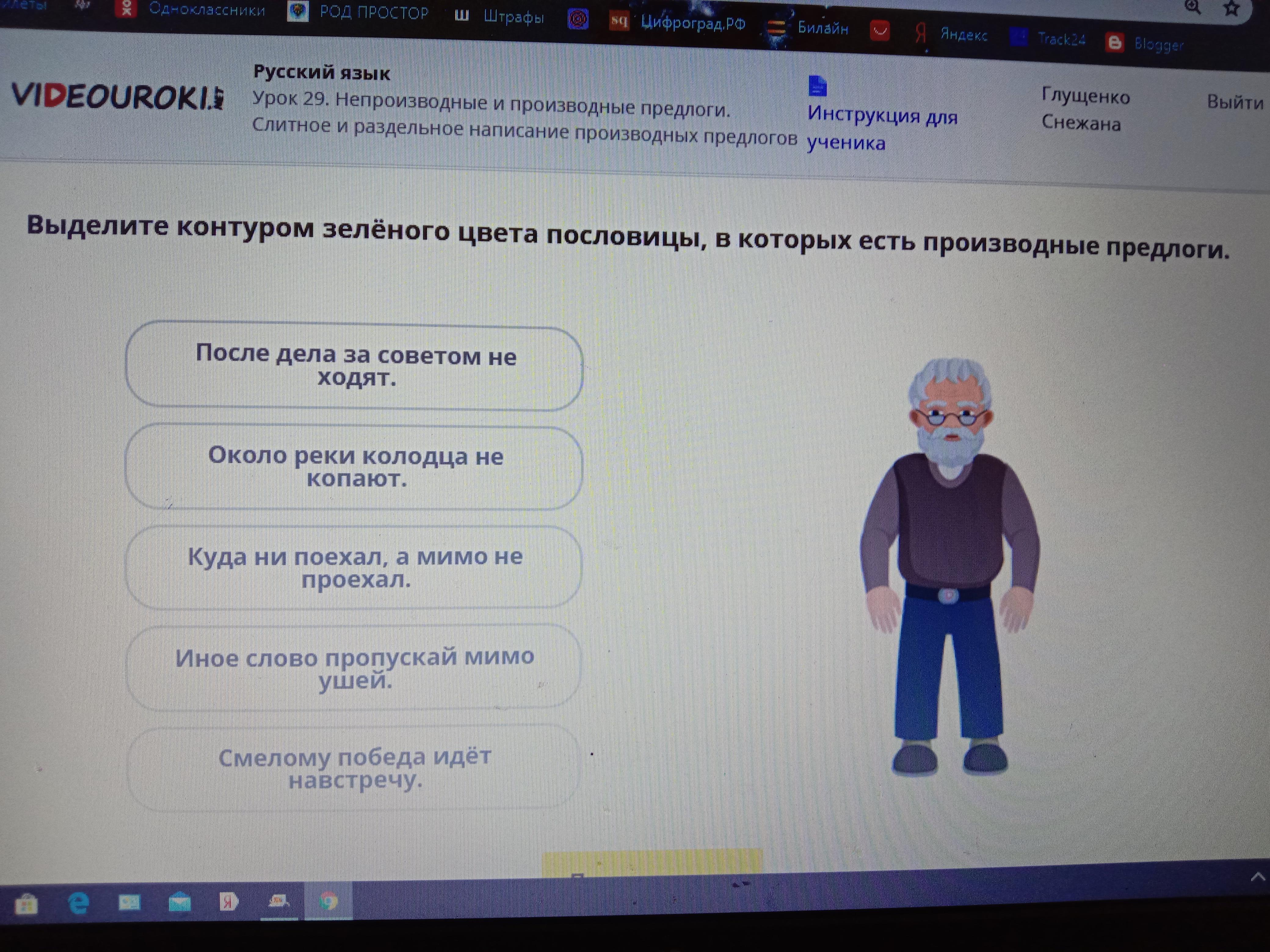Screen dimensions: 1270x952
Task: Open the Blogger bookmark icon
Action: click(1114, 42)
